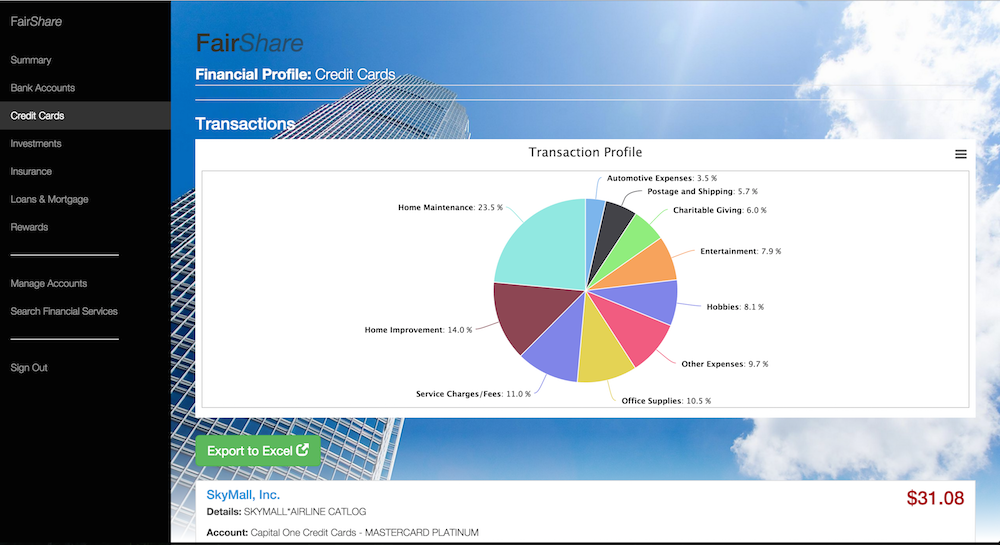View the Rewards section

(30, 227)
